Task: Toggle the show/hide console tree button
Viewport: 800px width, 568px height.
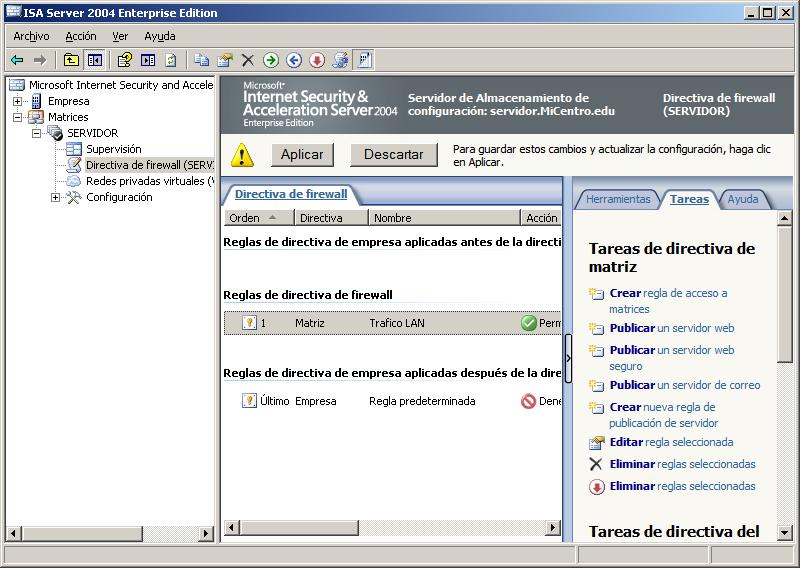Action: point(94,61)
